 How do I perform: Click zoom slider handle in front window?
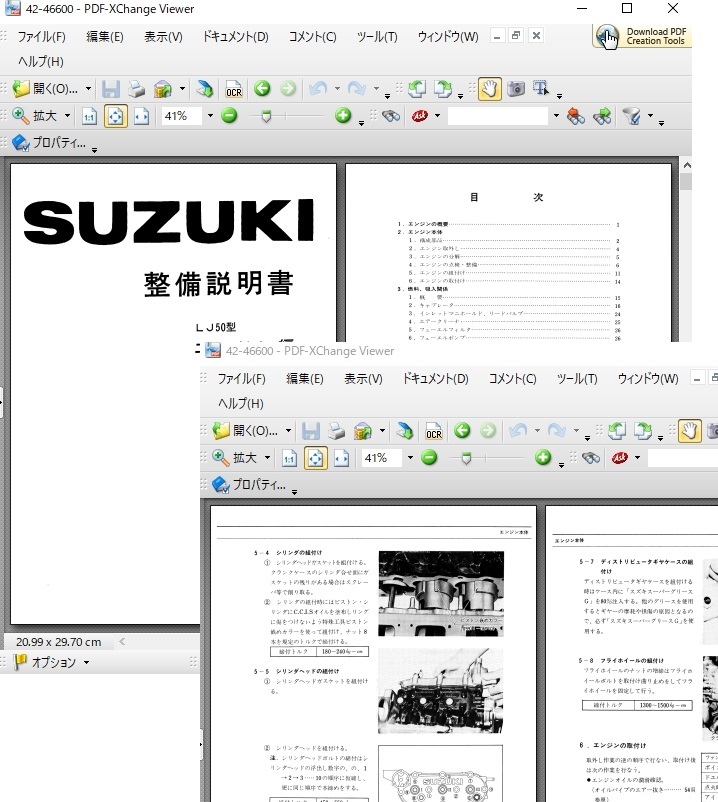[466, 459]
